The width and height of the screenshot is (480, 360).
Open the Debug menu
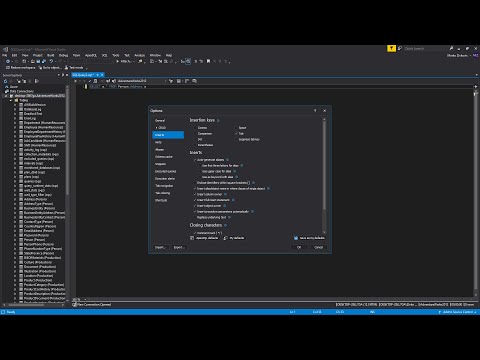63,55
